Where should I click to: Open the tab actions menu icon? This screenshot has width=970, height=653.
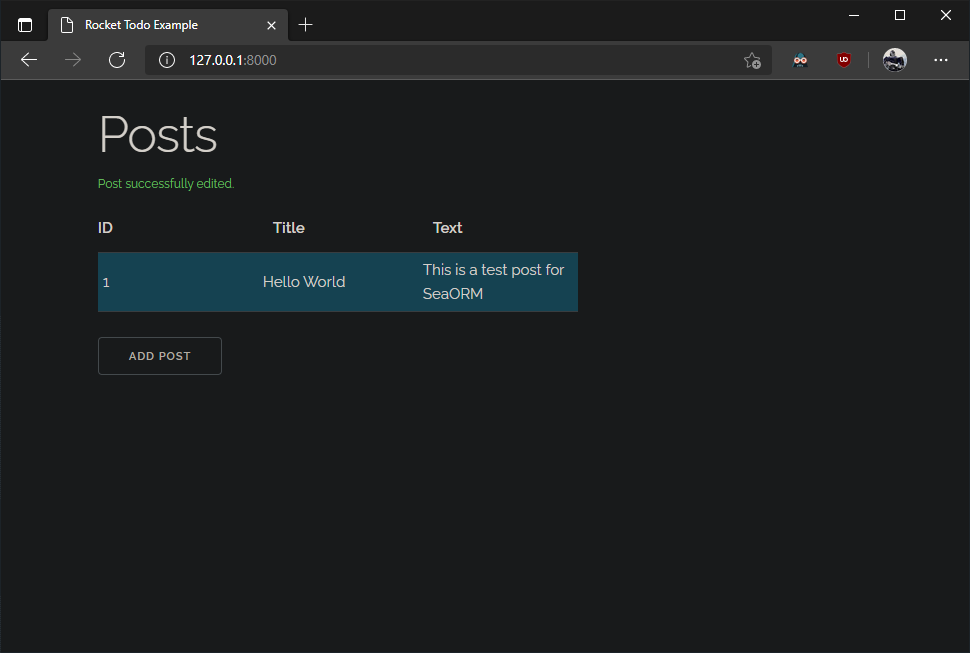click(x=25, y=25)
